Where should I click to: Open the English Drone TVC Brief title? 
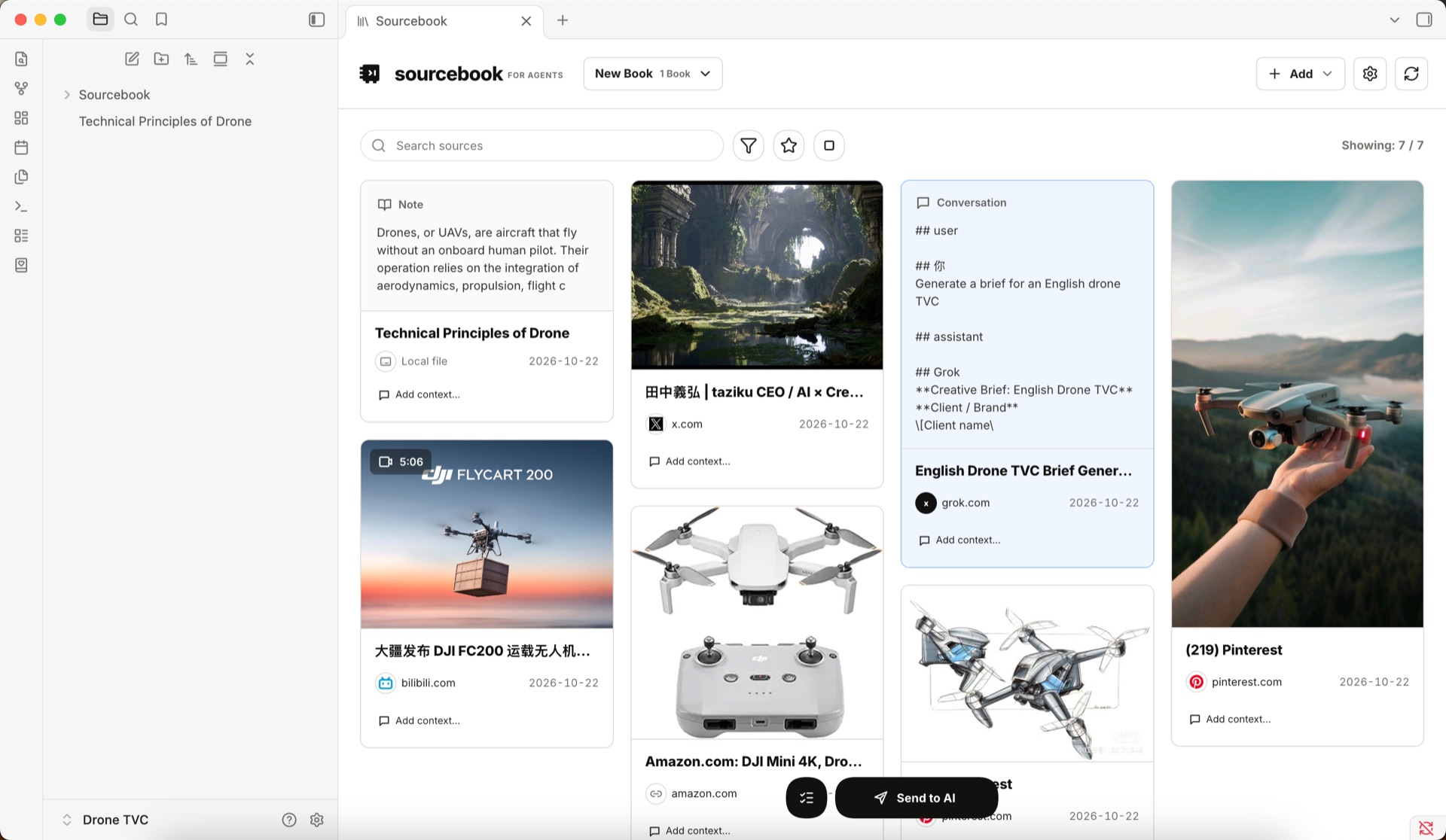(x=1023, y=470)
